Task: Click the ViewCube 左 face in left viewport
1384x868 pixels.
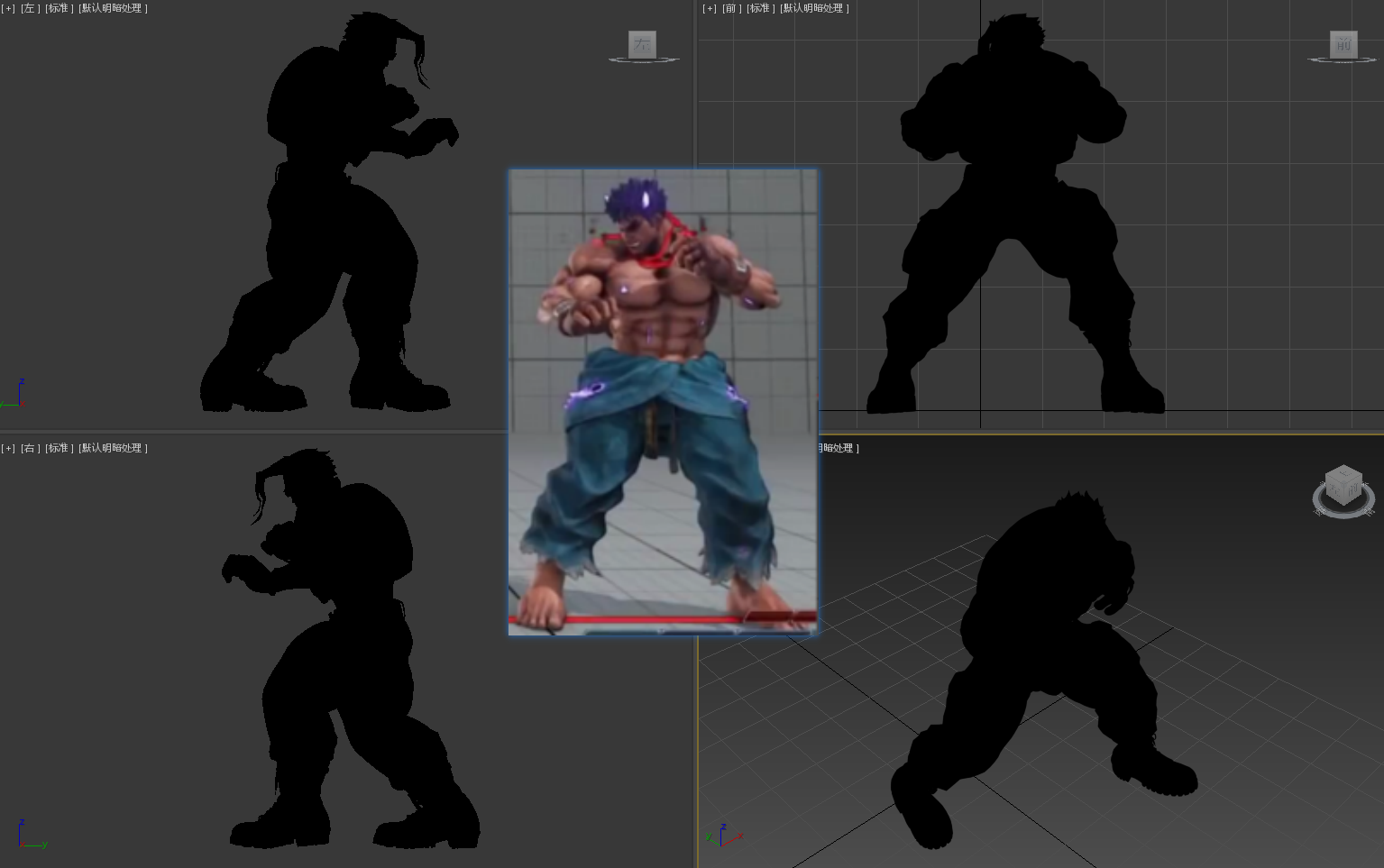Action: [x=642, y=43]
